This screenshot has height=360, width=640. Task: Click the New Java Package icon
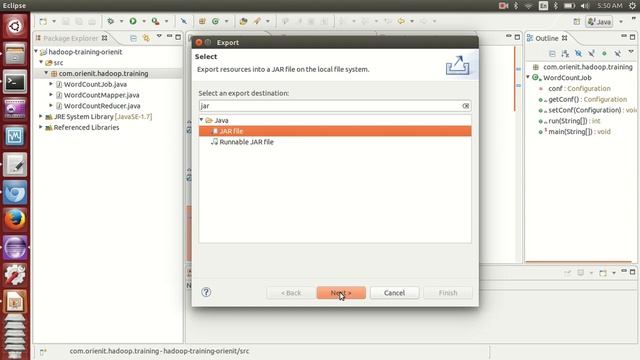click(x=202, y=21)
